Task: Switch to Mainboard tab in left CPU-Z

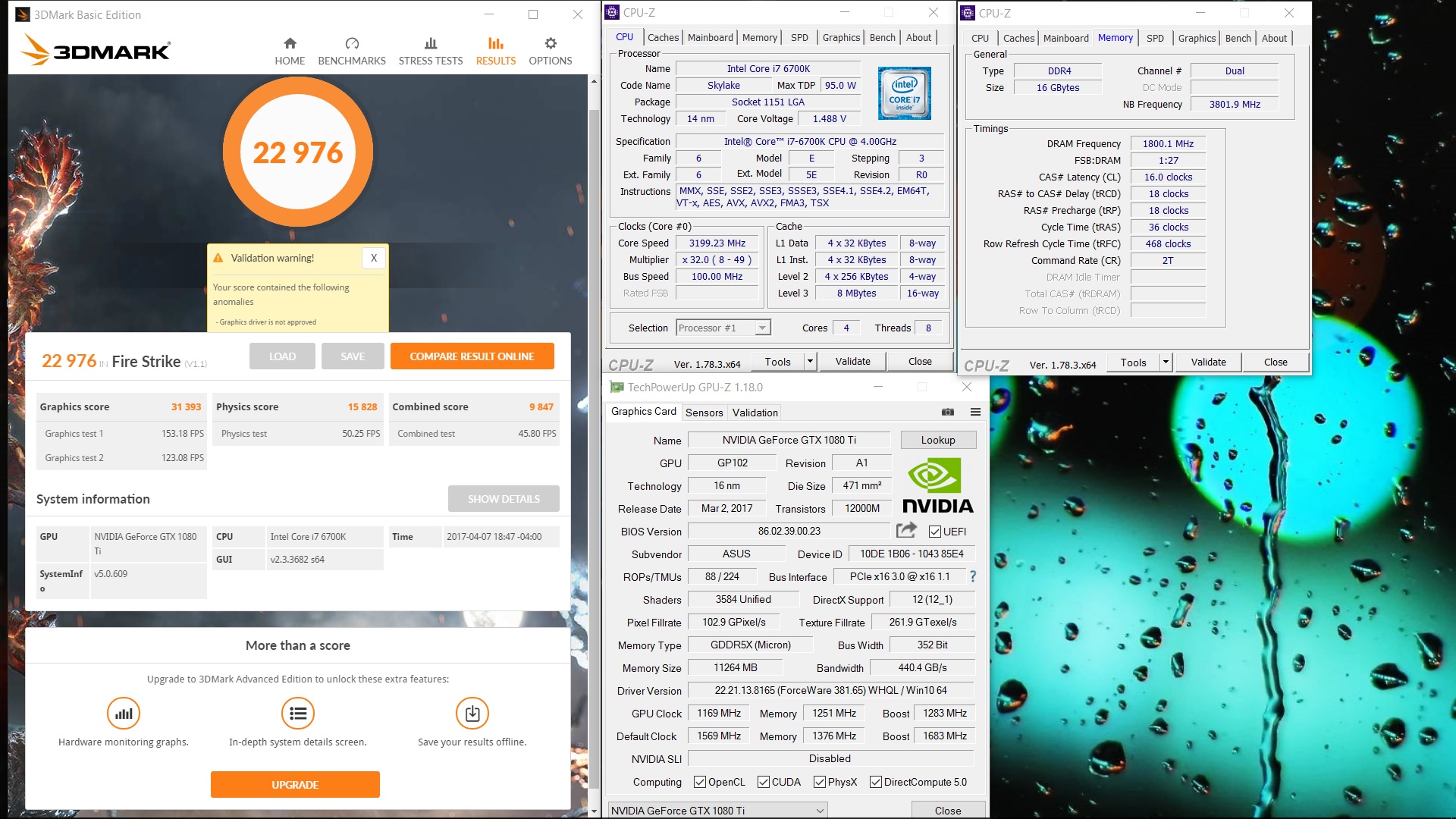Action: click(x=711, y=37)
